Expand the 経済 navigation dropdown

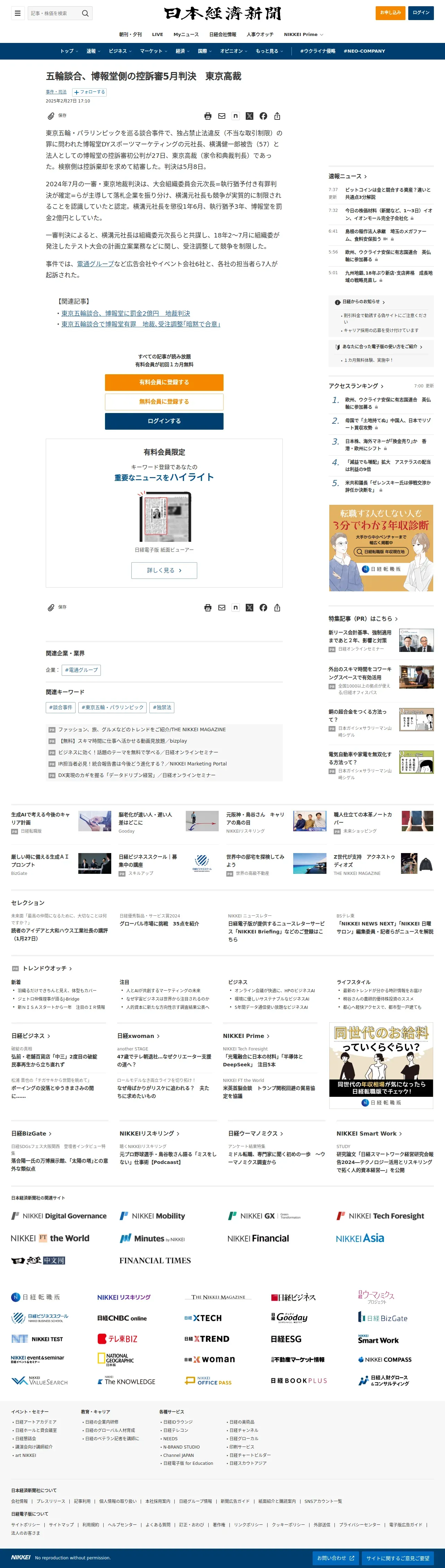[183, 51]
